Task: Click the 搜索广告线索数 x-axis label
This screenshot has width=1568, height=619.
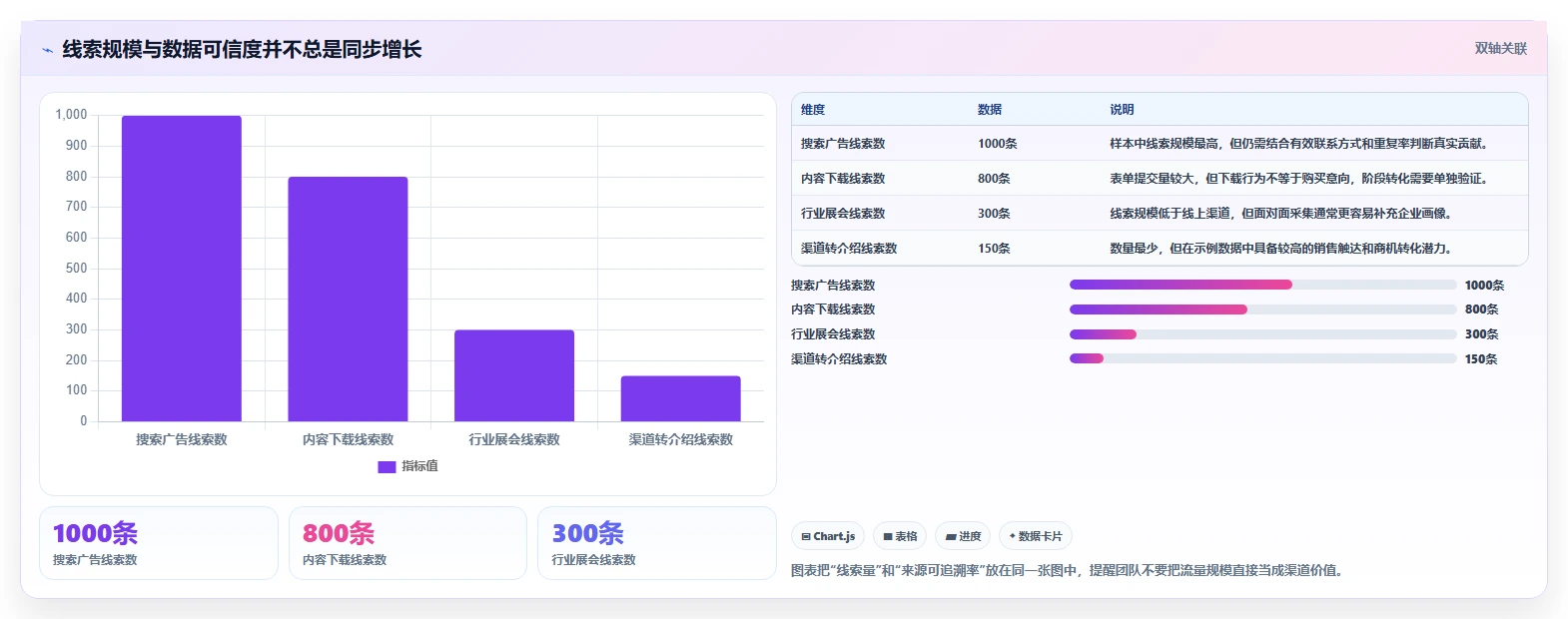Action: tap(182, 439)
